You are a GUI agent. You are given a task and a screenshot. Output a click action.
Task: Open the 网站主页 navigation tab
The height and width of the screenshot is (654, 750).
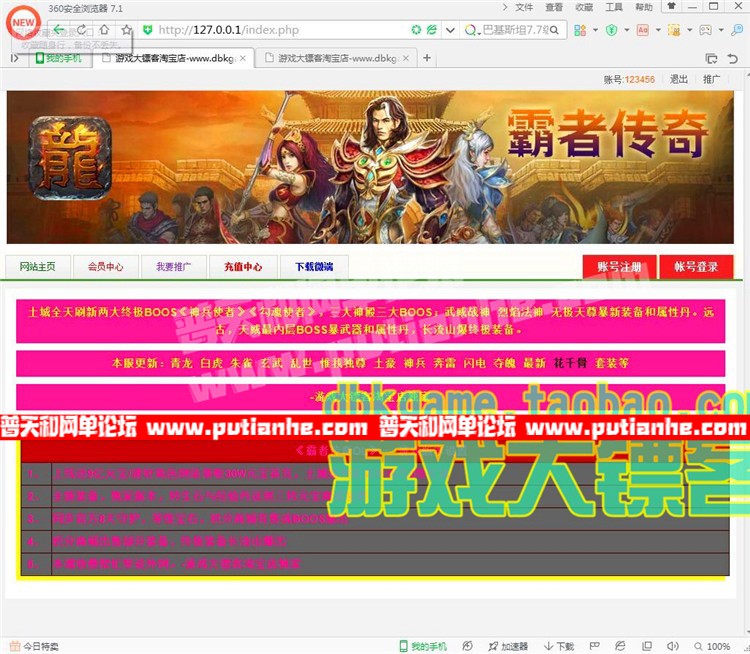click(38, 267)
